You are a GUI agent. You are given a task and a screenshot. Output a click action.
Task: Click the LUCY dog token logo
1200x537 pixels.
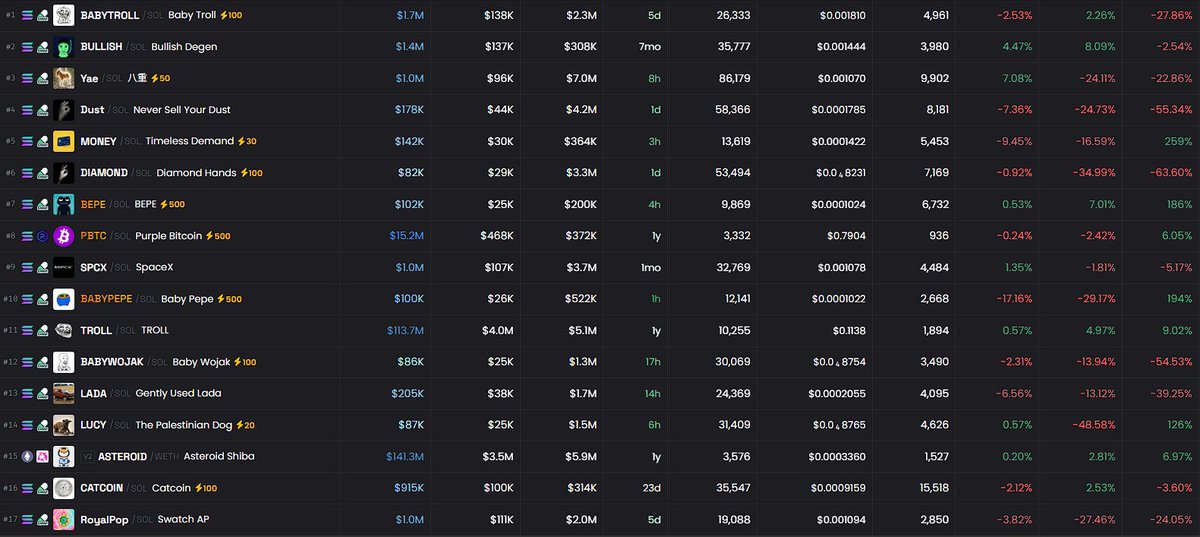64,425
